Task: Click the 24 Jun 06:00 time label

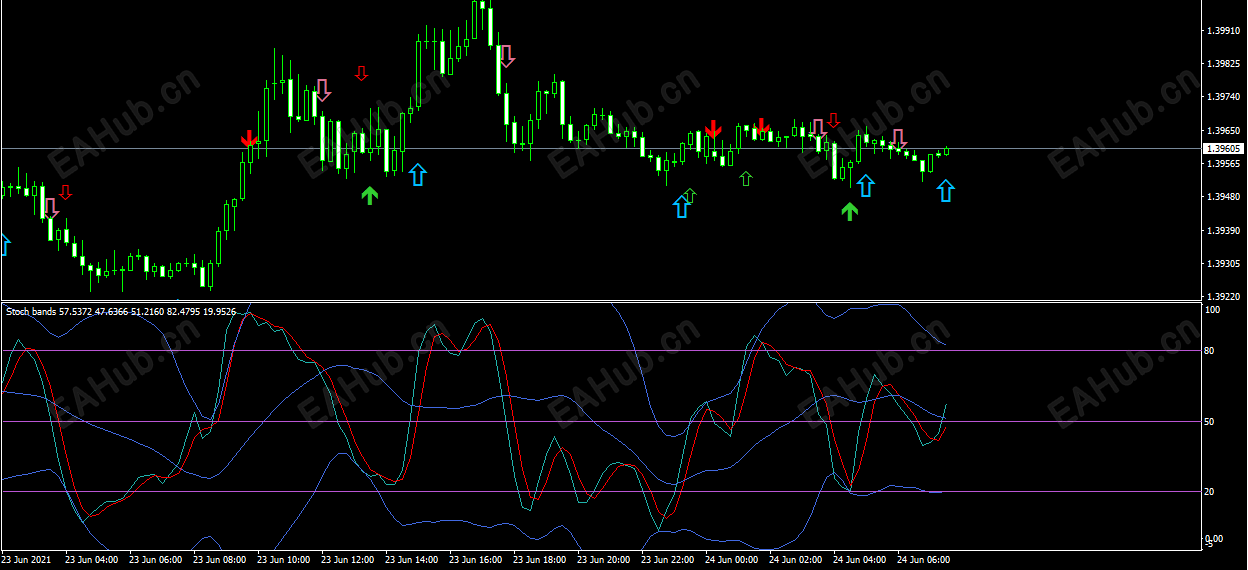Action: (924, 560)
